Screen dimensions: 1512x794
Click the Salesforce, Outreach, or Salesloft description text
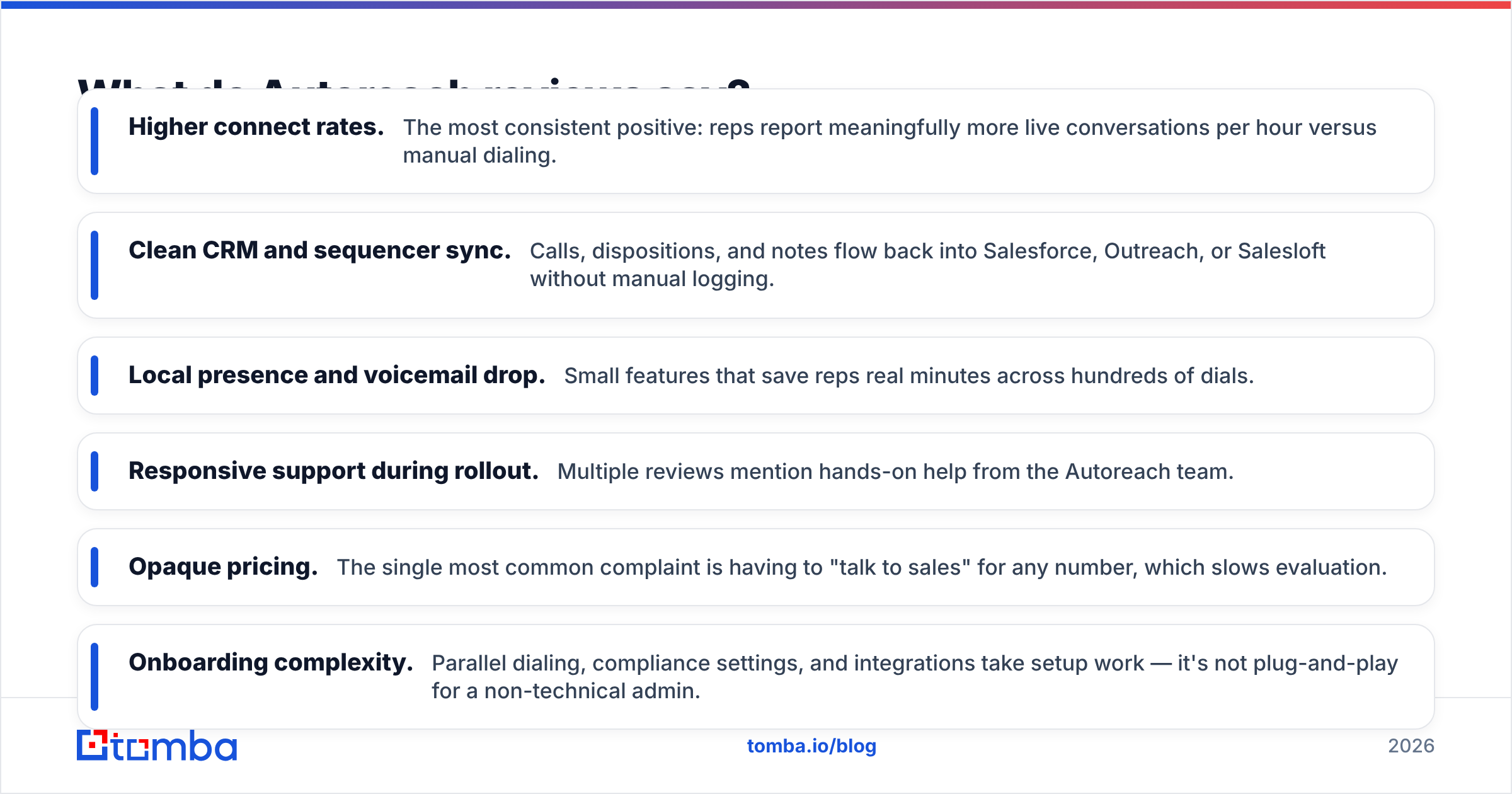[x=927, y=265]
